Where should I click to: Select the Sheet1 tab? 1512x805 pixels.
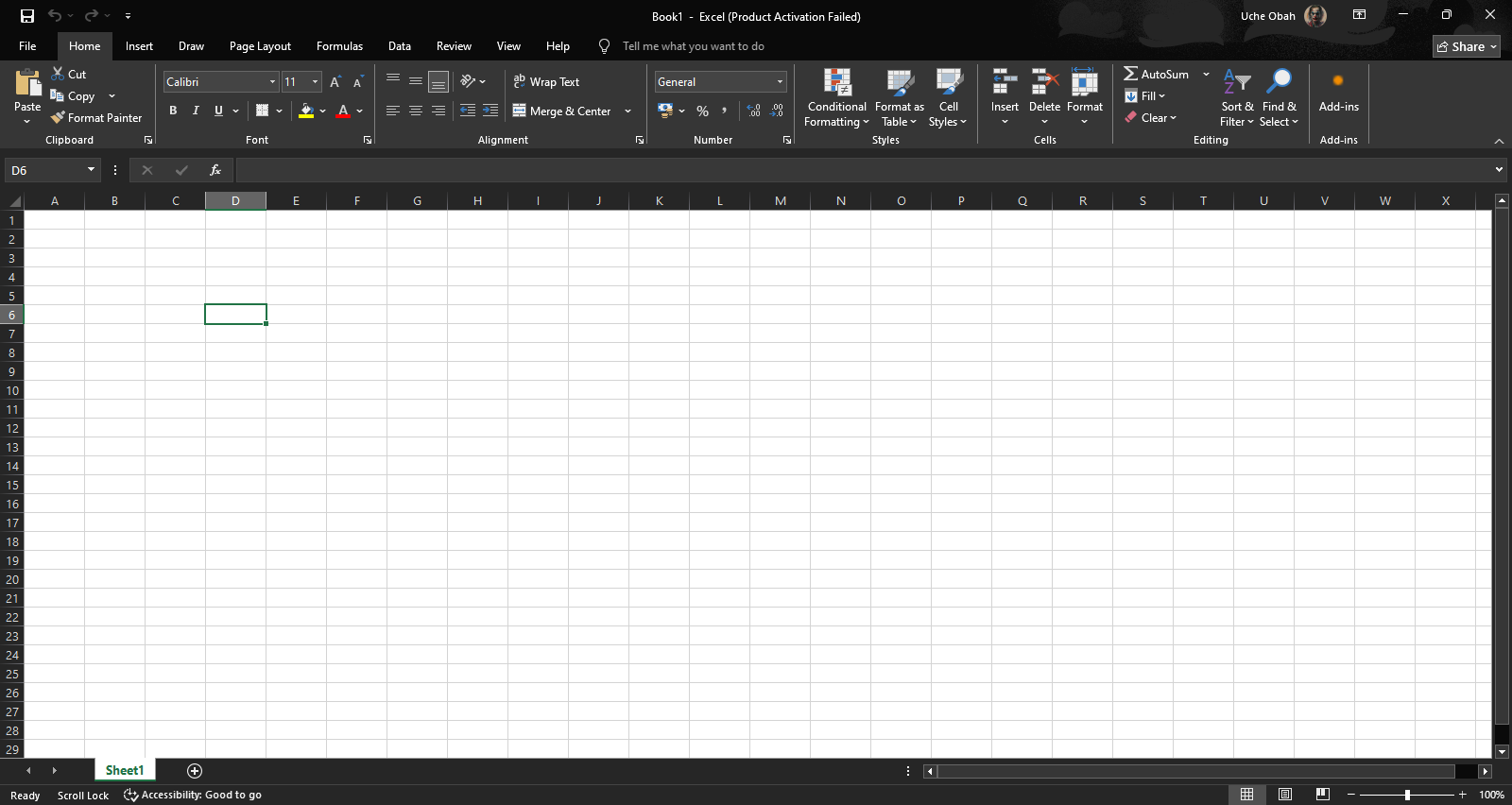tap(125, 771)
